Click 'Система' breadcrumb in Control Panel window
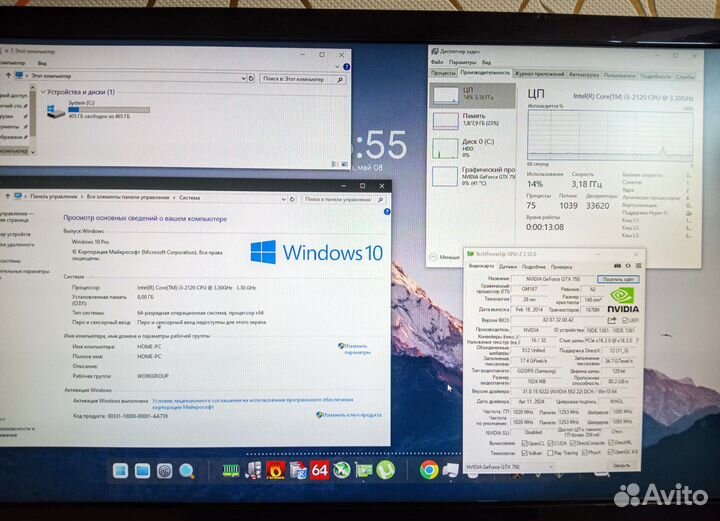The height and width of the screenshot is (521, 720). (x=190, y=198)
